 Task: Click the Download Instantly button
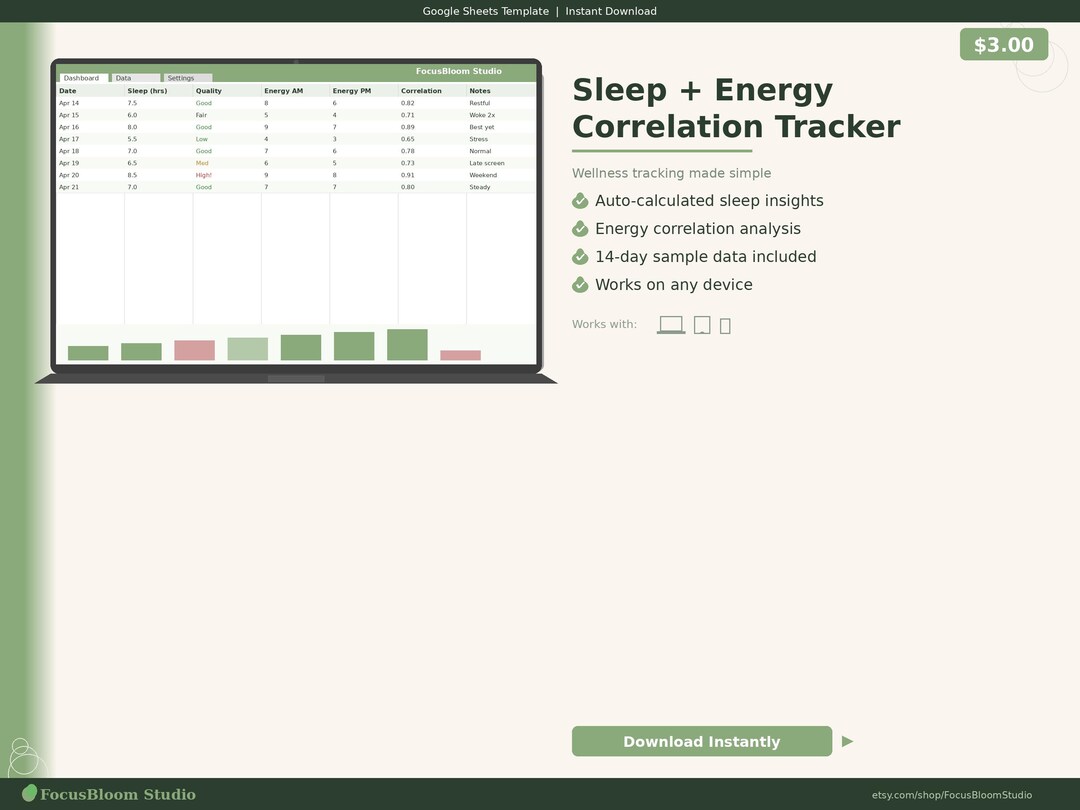[x=701, y=741]
